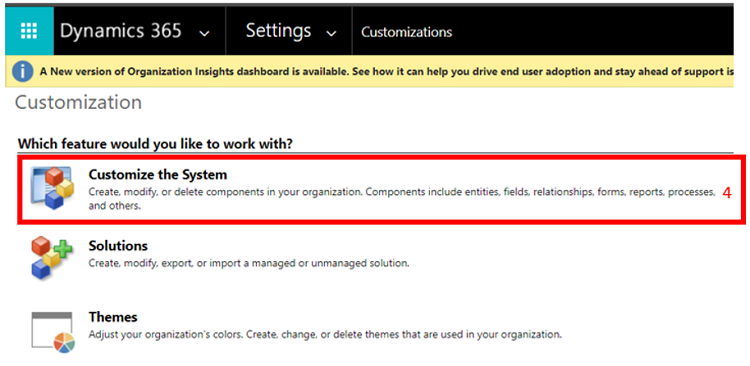Screen dimensions: 750x366
Task: Open the app launcher waffle icon
Action: pyautogui.click(x=29, y=31)
